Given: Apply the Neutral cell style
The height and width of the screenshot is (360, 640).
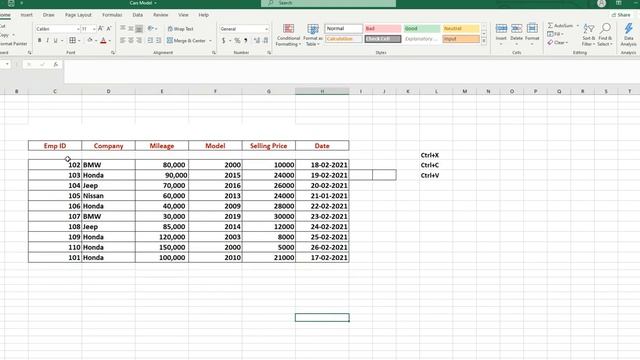Looking at the screenshot, I should click(x=461, y=29).
